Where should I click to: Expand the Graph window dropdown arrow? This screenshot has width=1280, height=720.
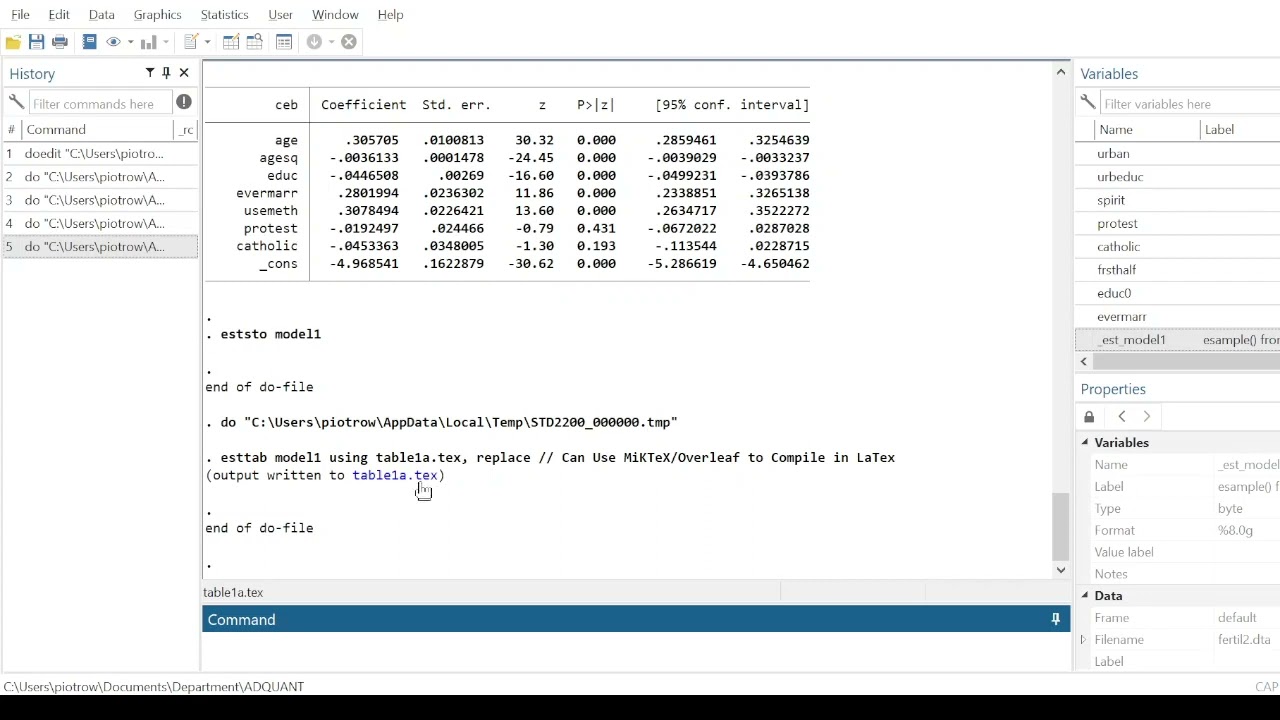pyautogui.click(x=165, y=42)
